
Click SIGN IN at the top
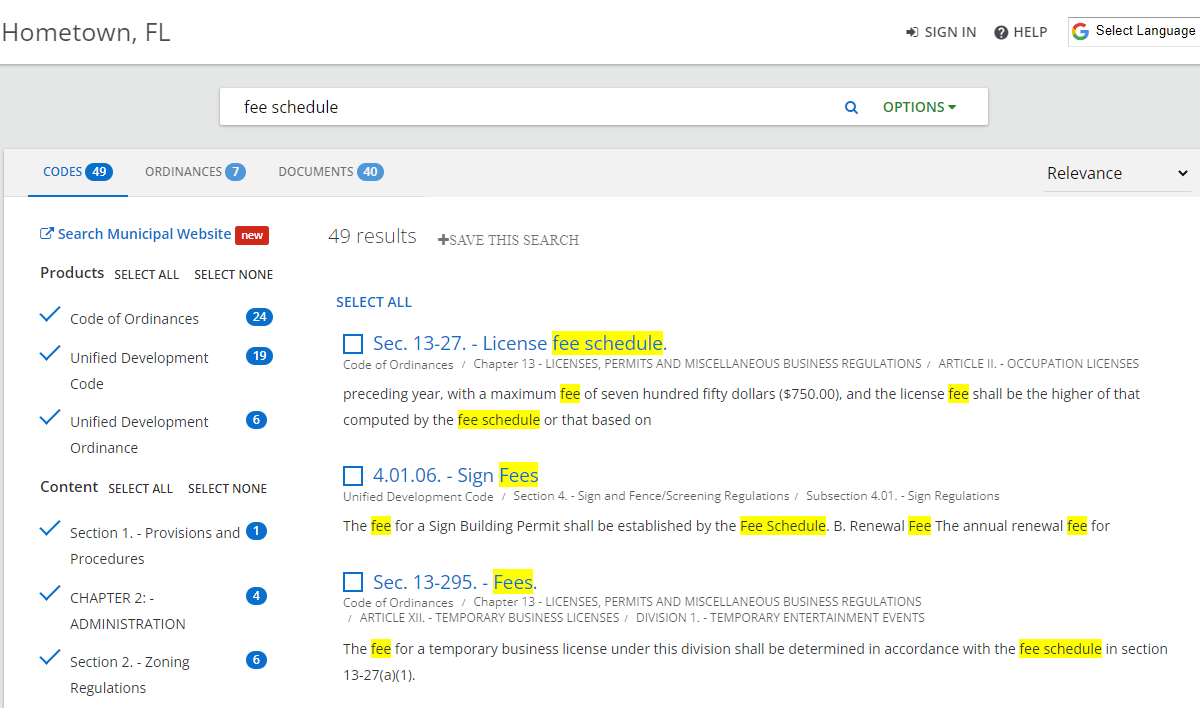pos(941,32)
